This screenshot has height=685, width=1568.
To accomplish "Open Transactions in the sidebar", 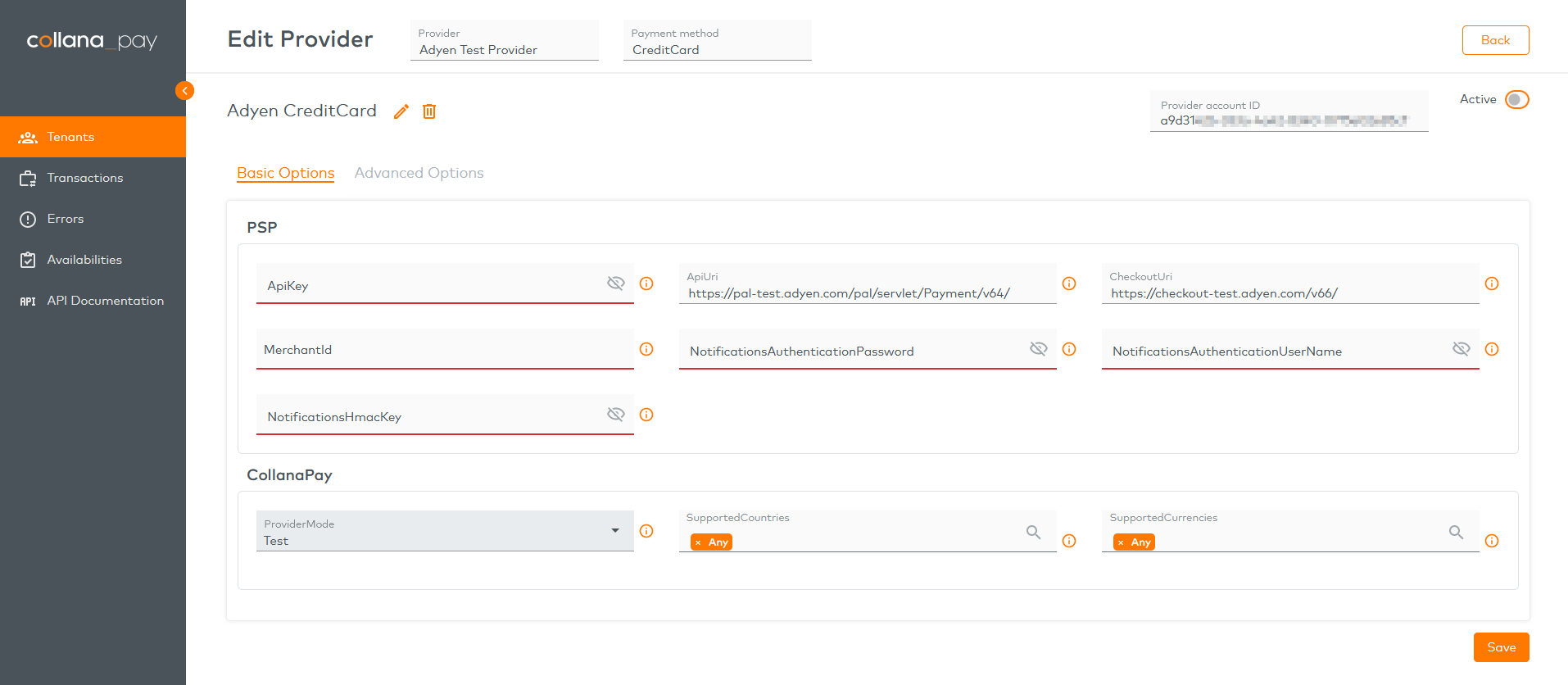I will tap(93, 178).
